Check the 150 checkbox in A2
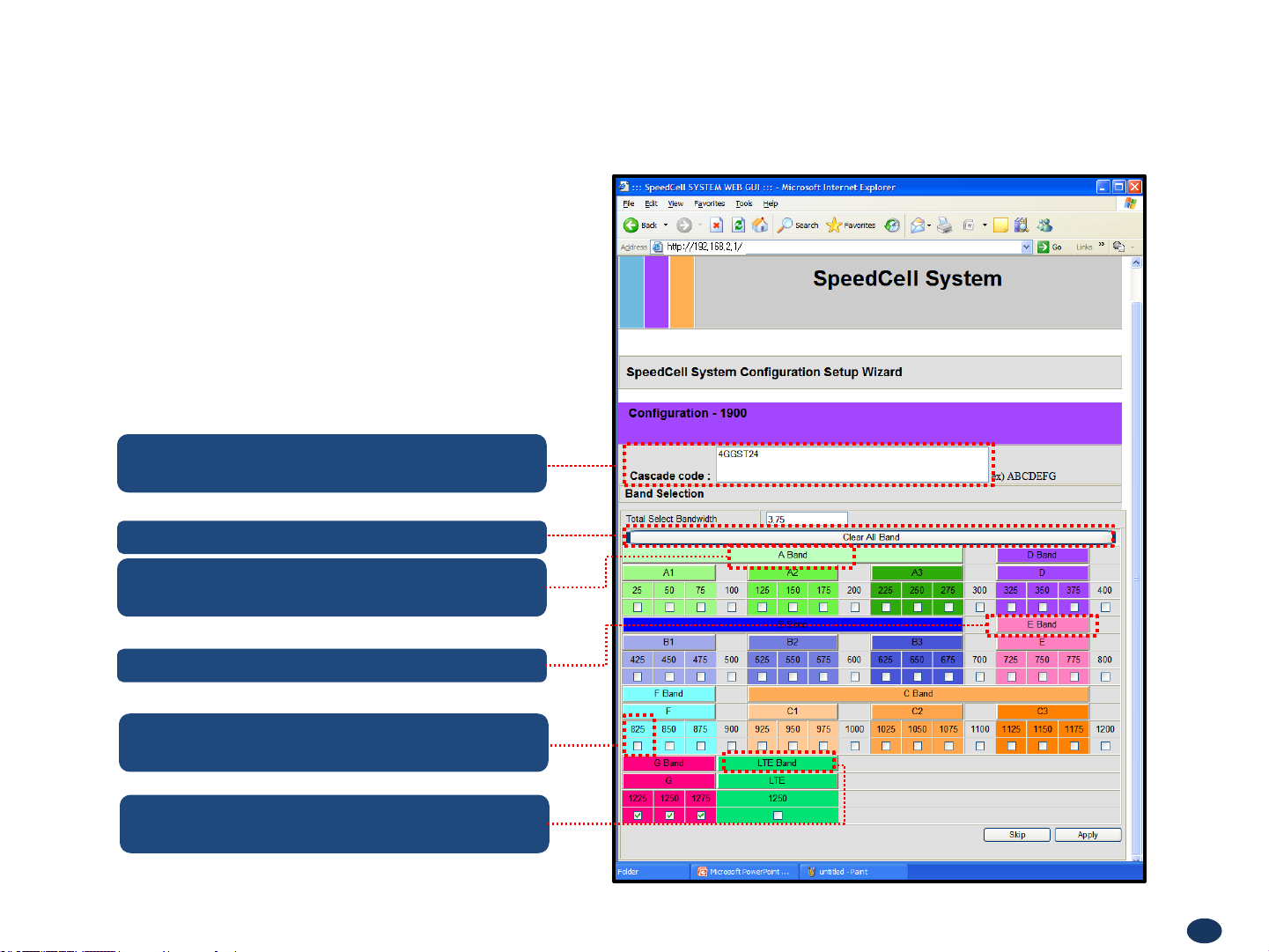Image resolution: width=1269 pixels, height=952 pixels. point(793,608)
